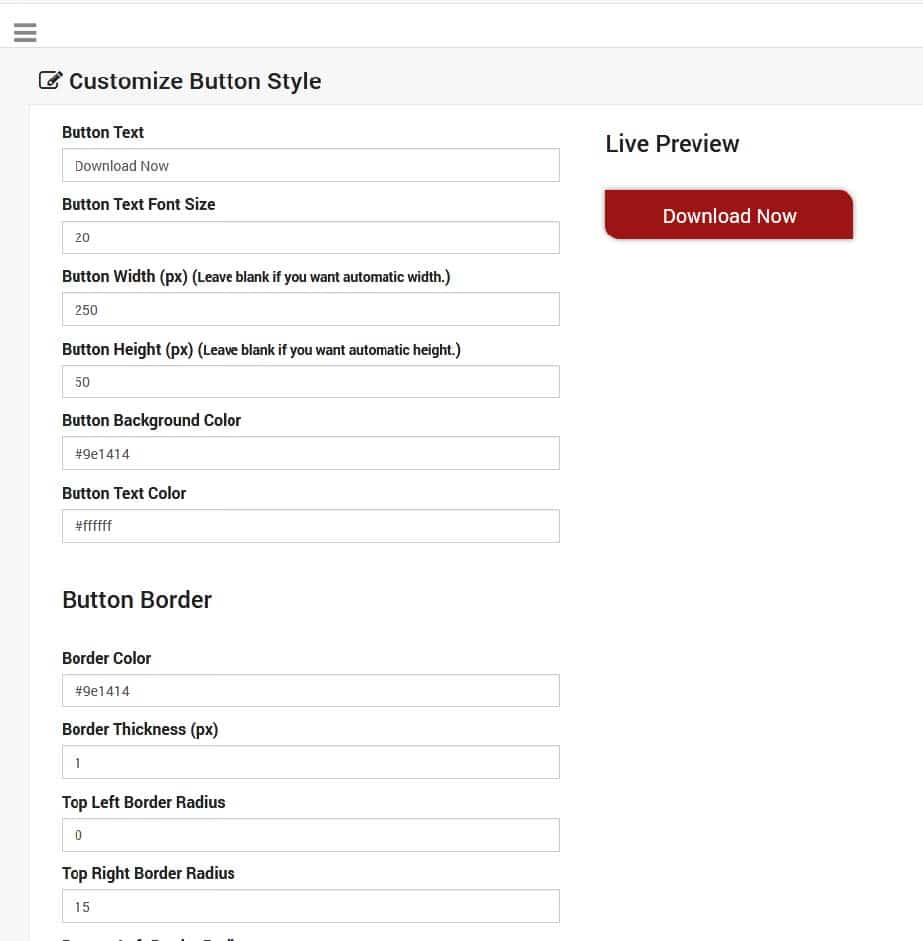
Task: Click the Button Background Color label
Action: [x=151, y=420]
